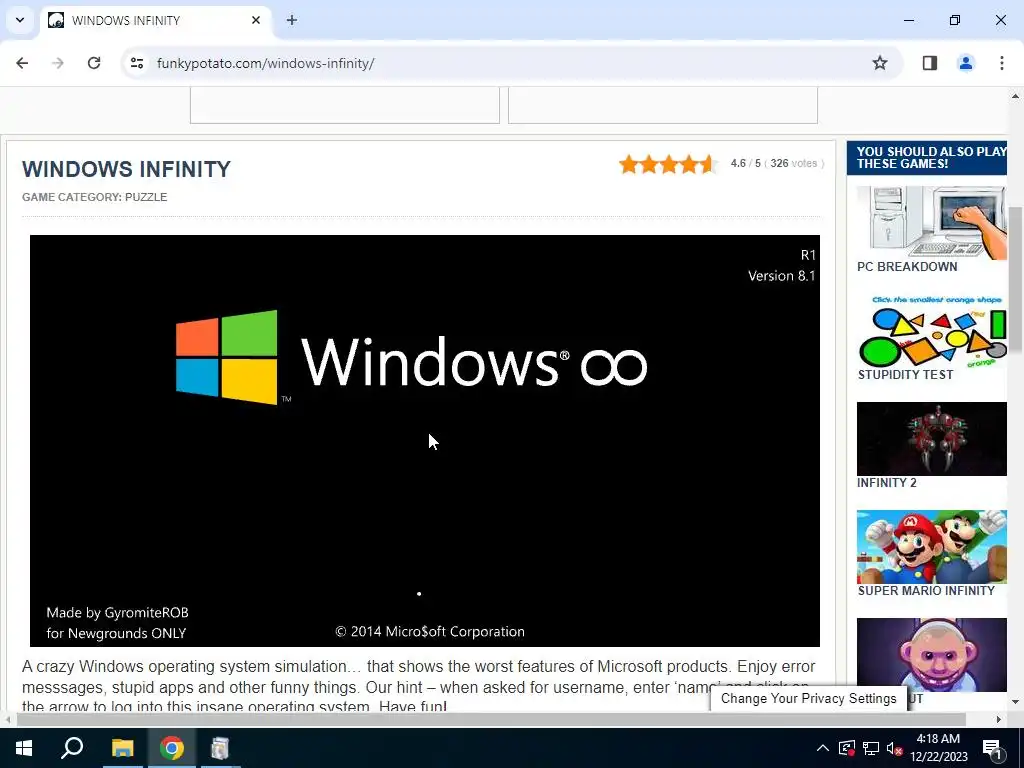Open the notification center icon
1024x768 pixels.
point(992,748)
